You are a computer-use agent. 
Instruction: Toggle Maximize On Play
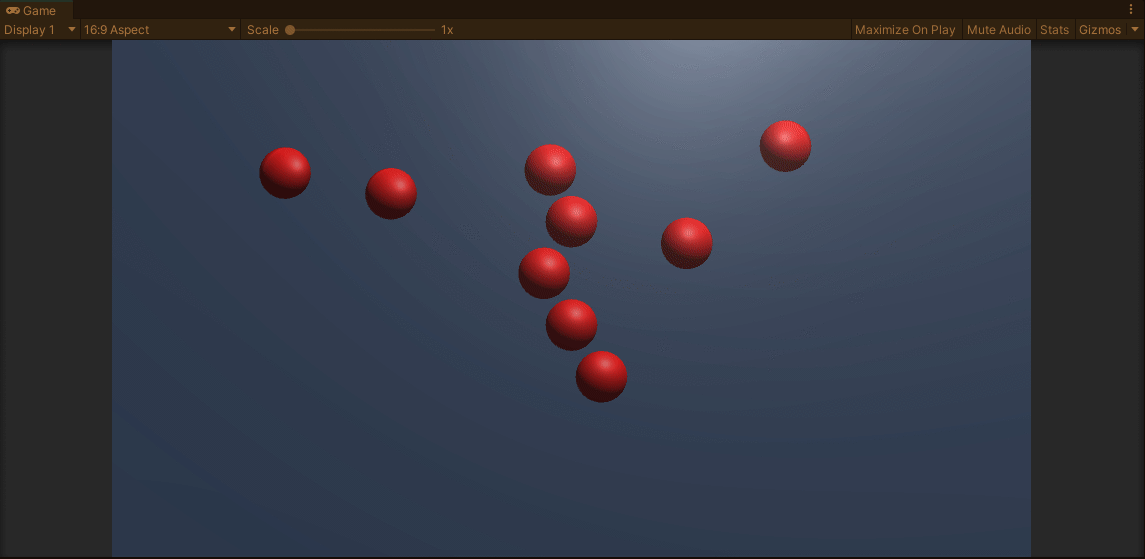pyautogui.click(x=905, y=30)
